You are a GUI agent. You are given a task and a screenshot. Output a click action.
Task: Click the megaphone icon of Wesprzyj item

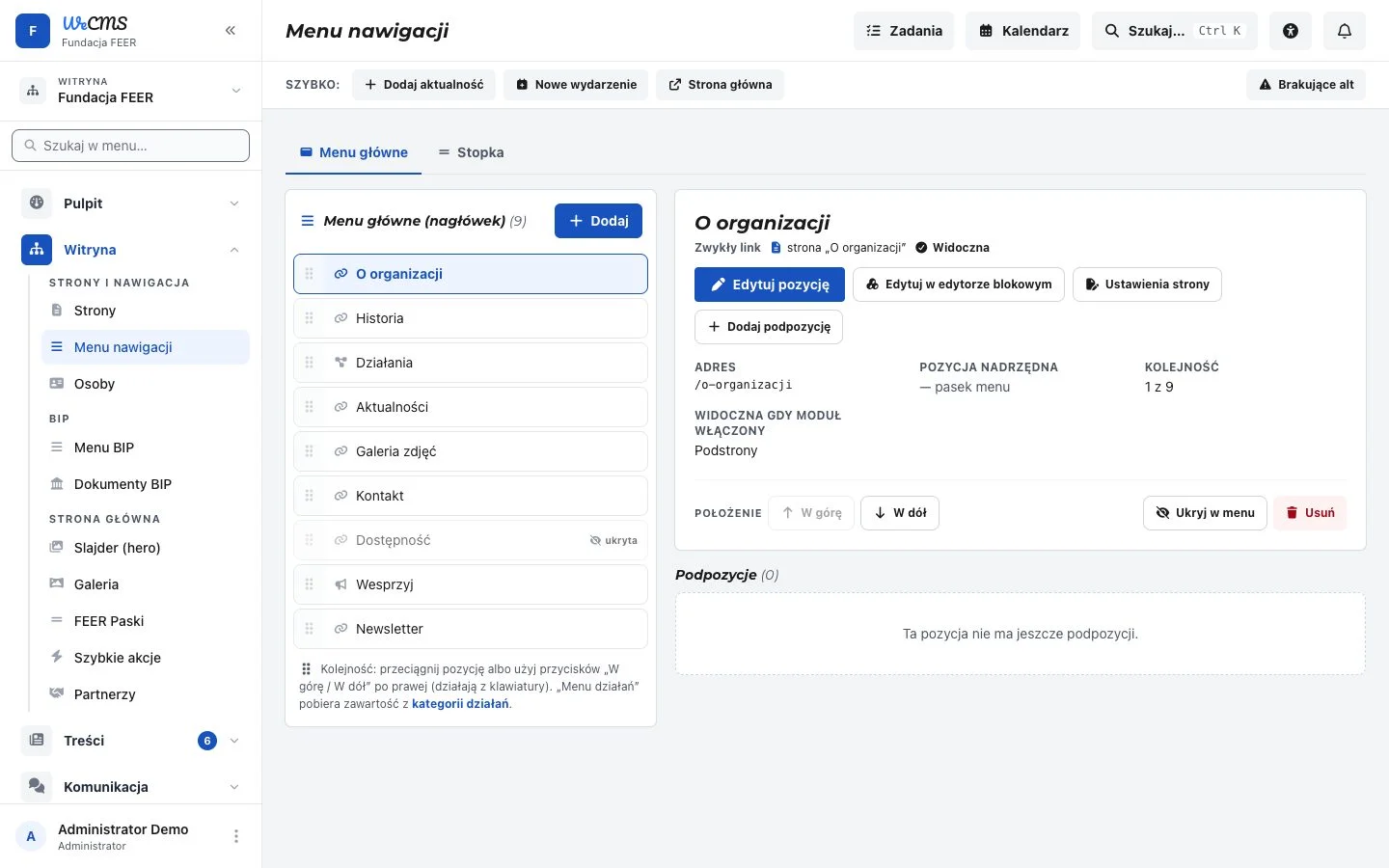(340, 584)
